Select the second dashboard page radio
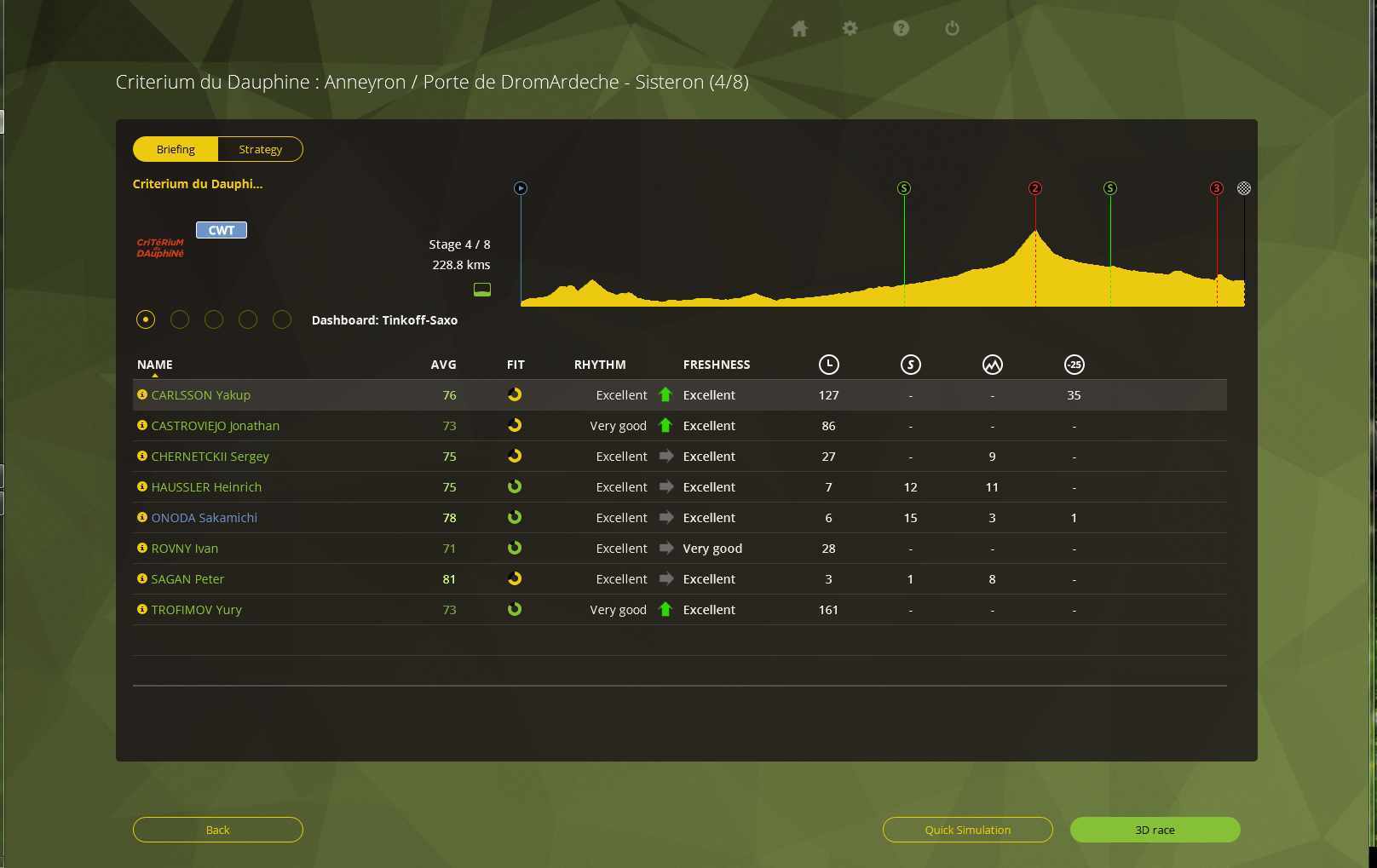The width and height of the screenshot is (1377, 868). click(180, 319)
